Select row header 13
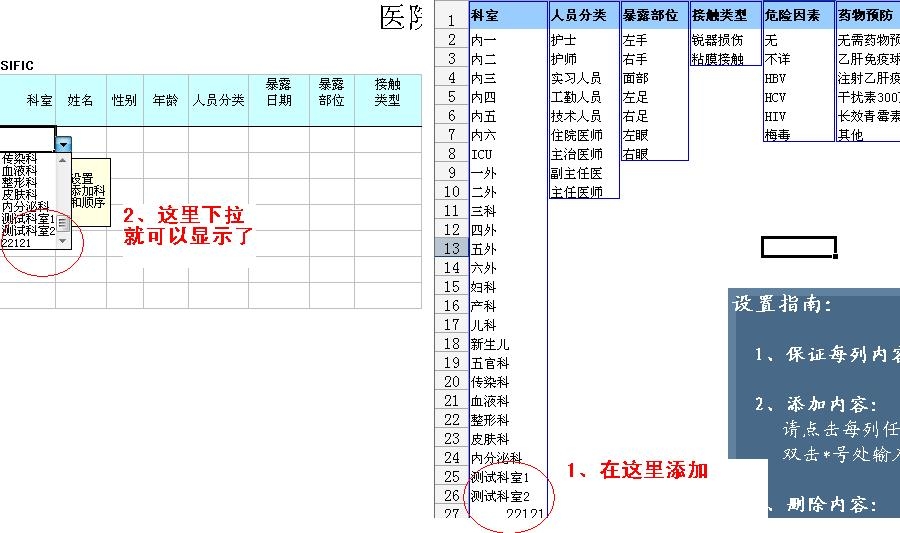The width and height of the screenshot is (900, 533). (451, 249)
